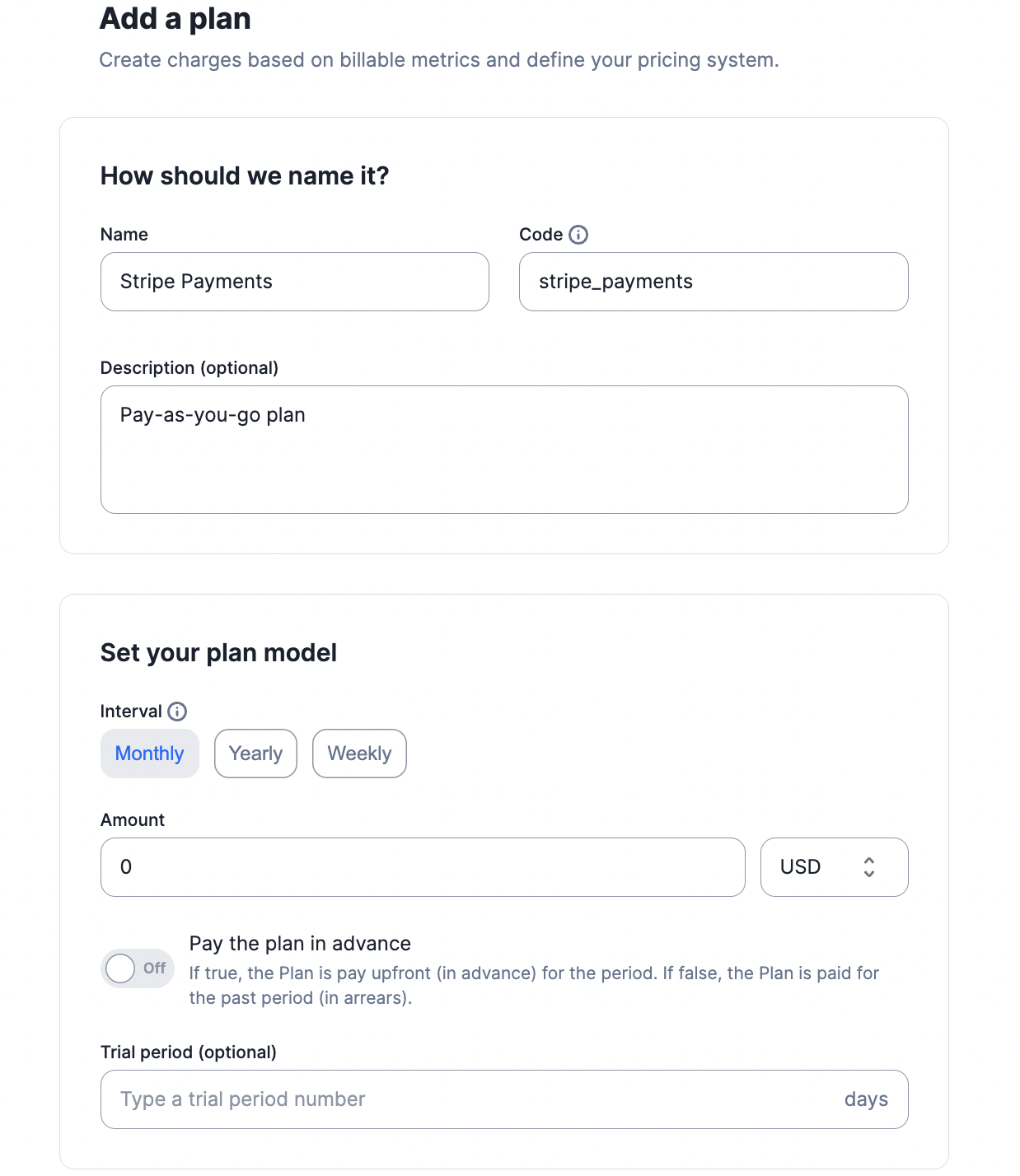Image resolution: width=1020 pixels, height=1176 pixels.
Task: Focus the Name field containing Stripe Payments
Action: tap(295, 282)
